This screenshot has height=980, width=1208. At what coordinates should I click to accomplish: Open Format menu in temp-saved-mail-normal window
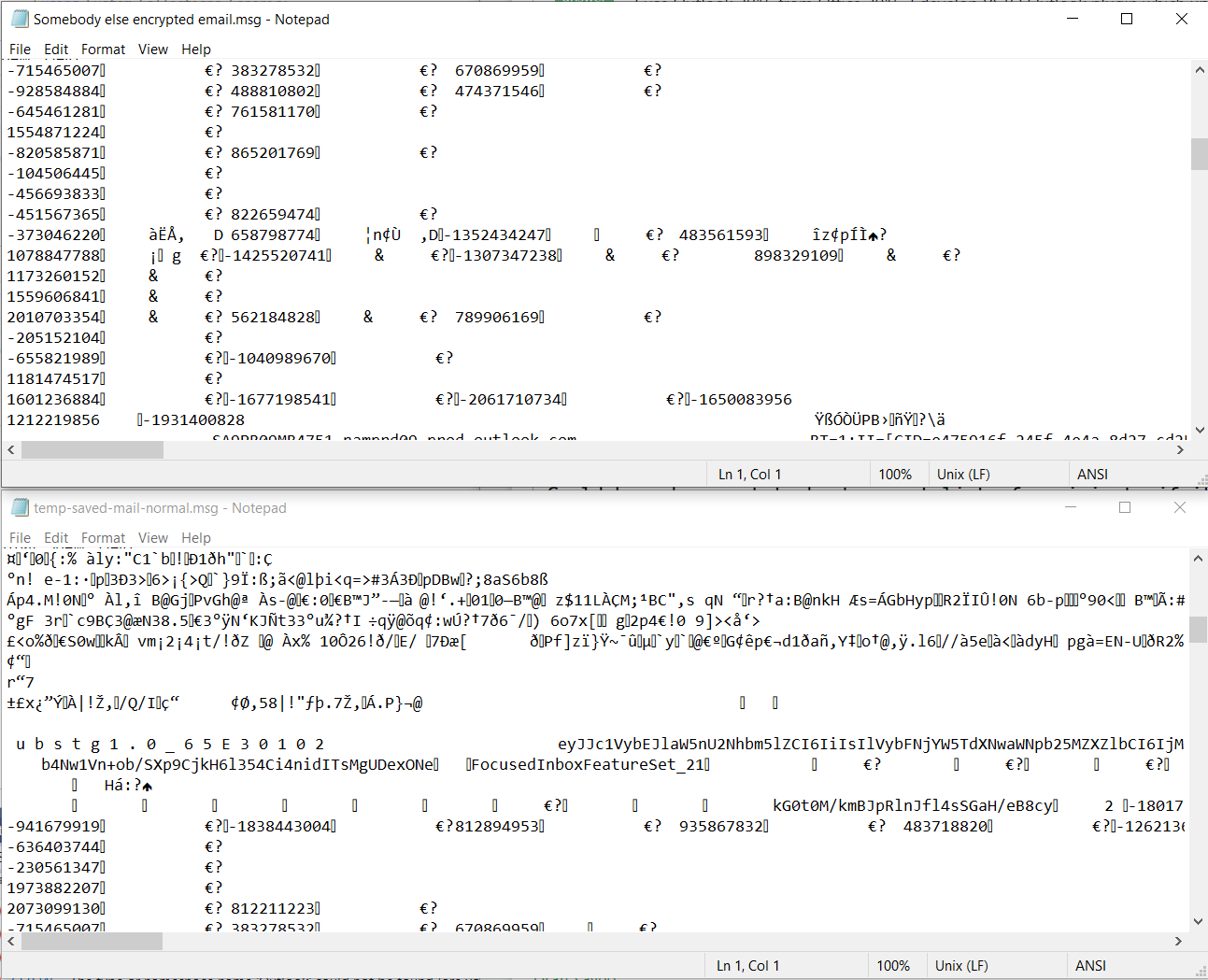pyautogui.click(x=103, y=538)
